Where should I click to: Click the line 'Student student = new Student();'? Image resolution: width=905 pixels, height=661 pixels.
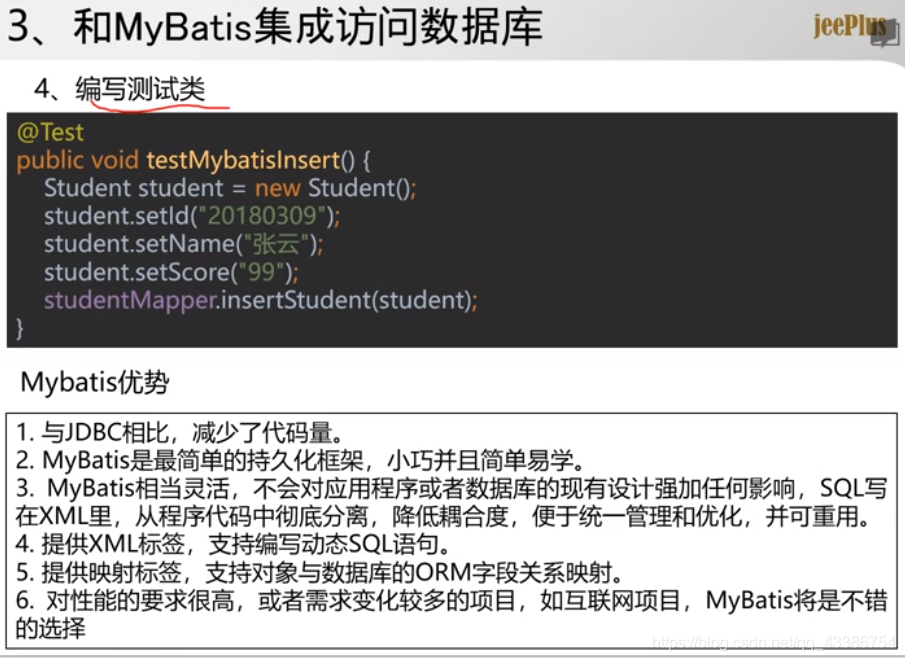pos(230,188)
